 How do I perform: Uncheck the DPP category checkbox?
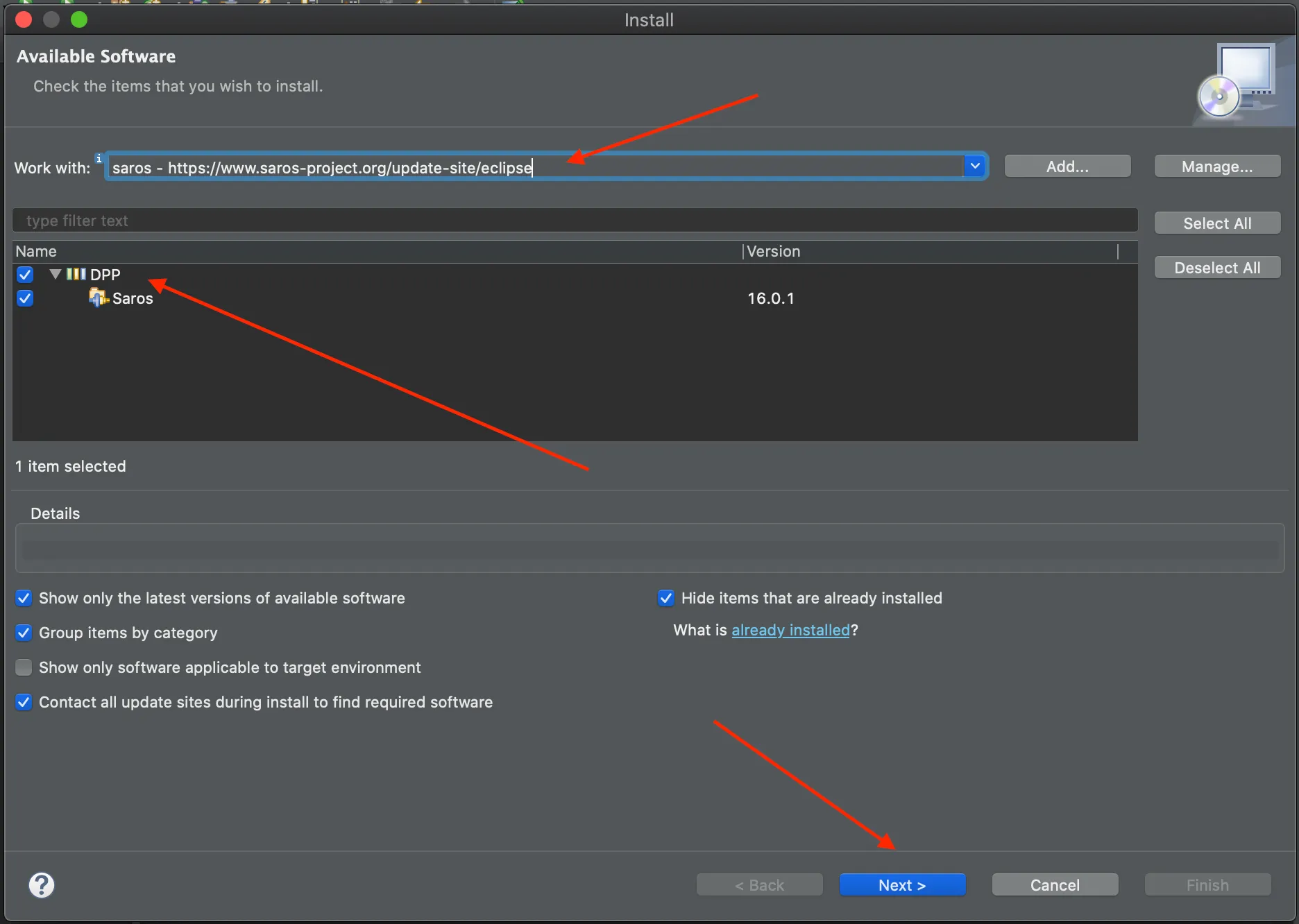tap(25, 275)
